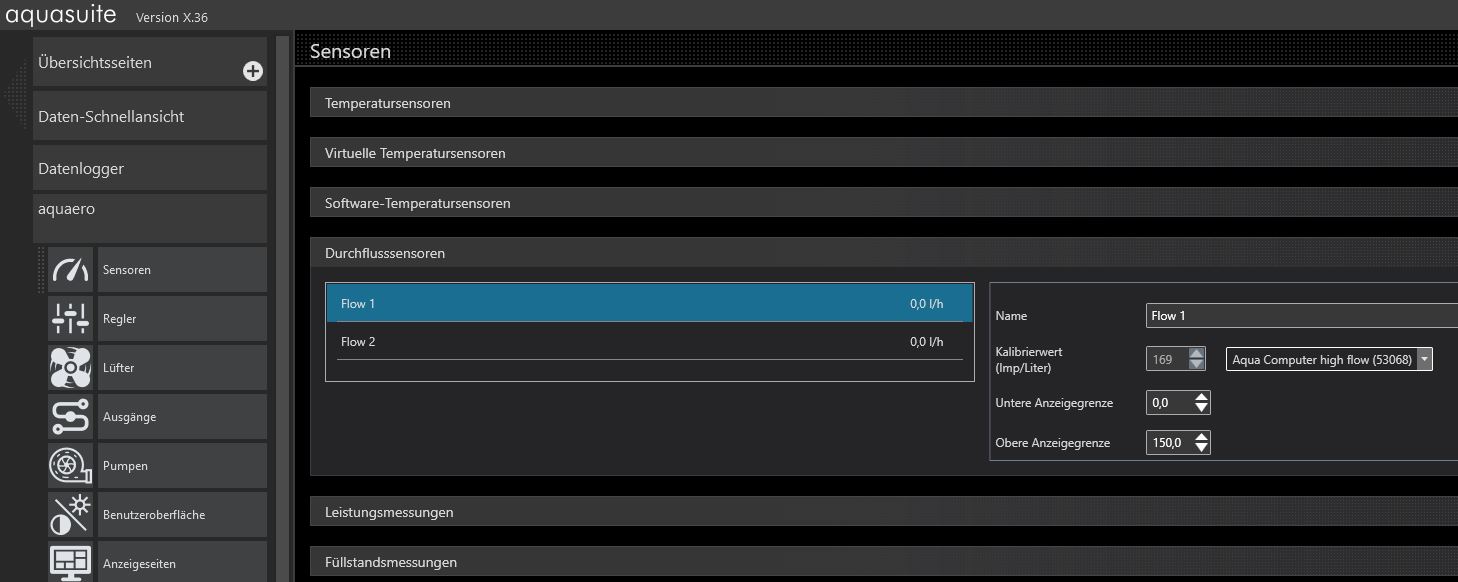Open the Anzeigeseiten display icon

click(70, 562)
